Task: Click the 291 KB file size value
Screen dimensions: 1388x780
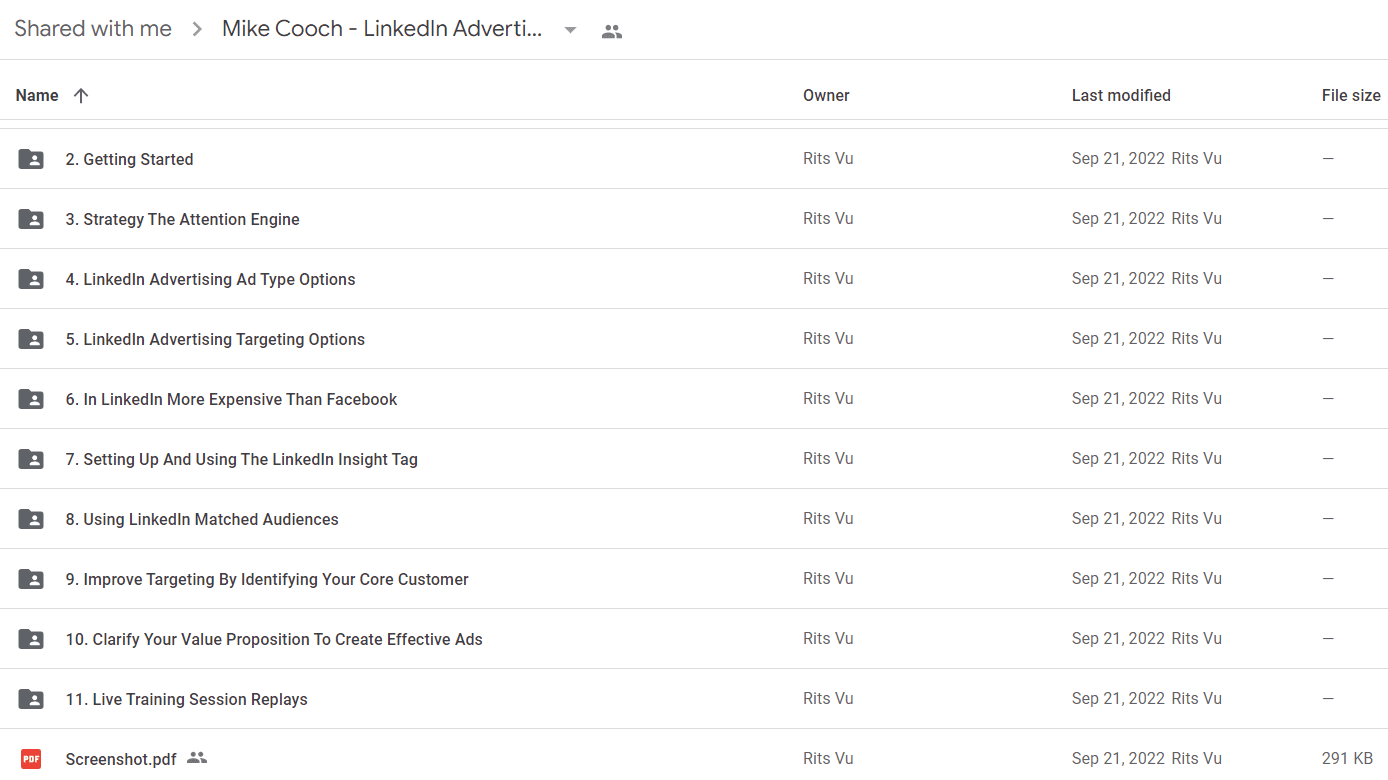Action: [x=1347, y=758]
